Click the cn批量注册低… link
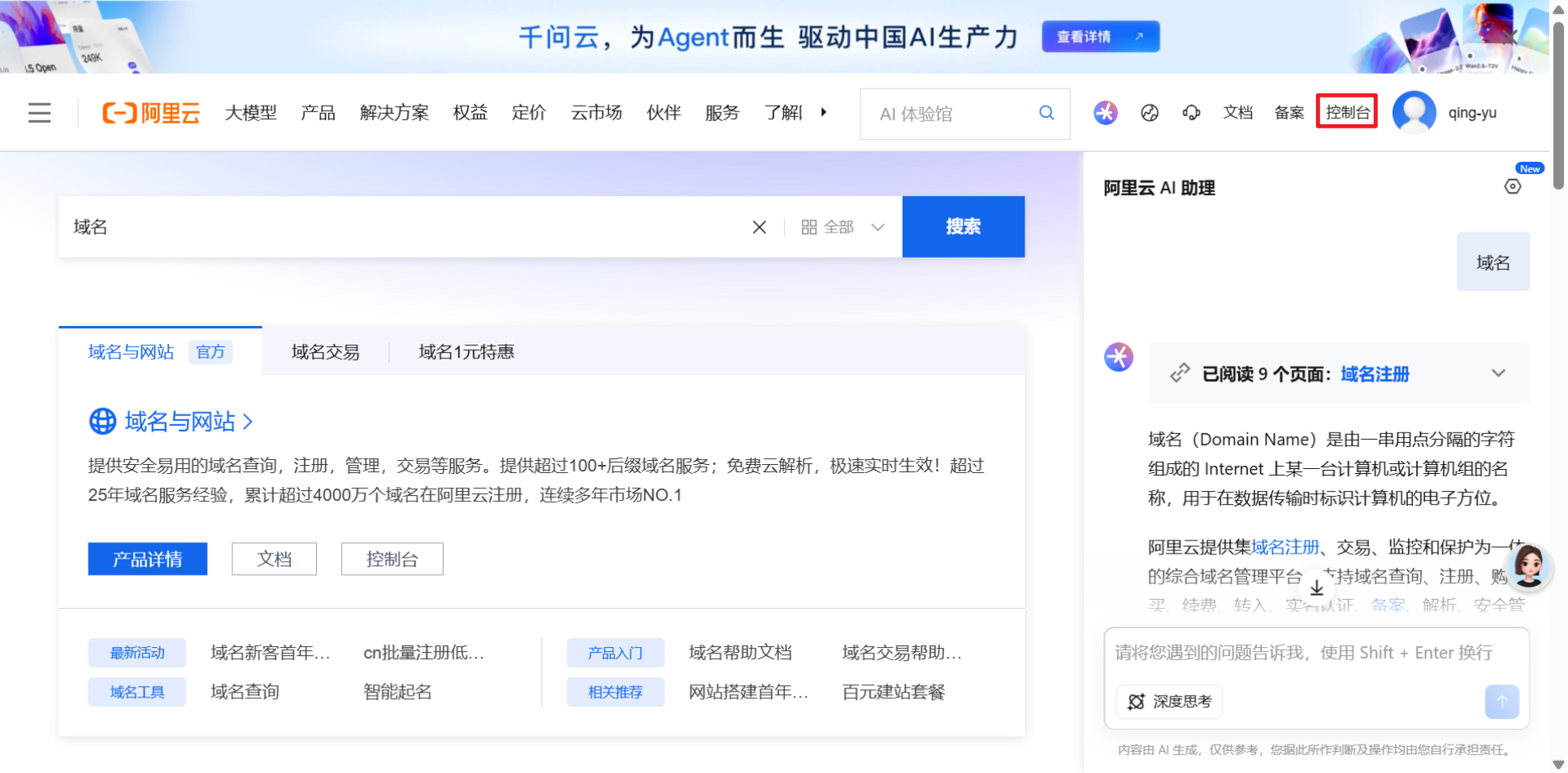The image size is (1568, 773). click(x=424, y=653)
